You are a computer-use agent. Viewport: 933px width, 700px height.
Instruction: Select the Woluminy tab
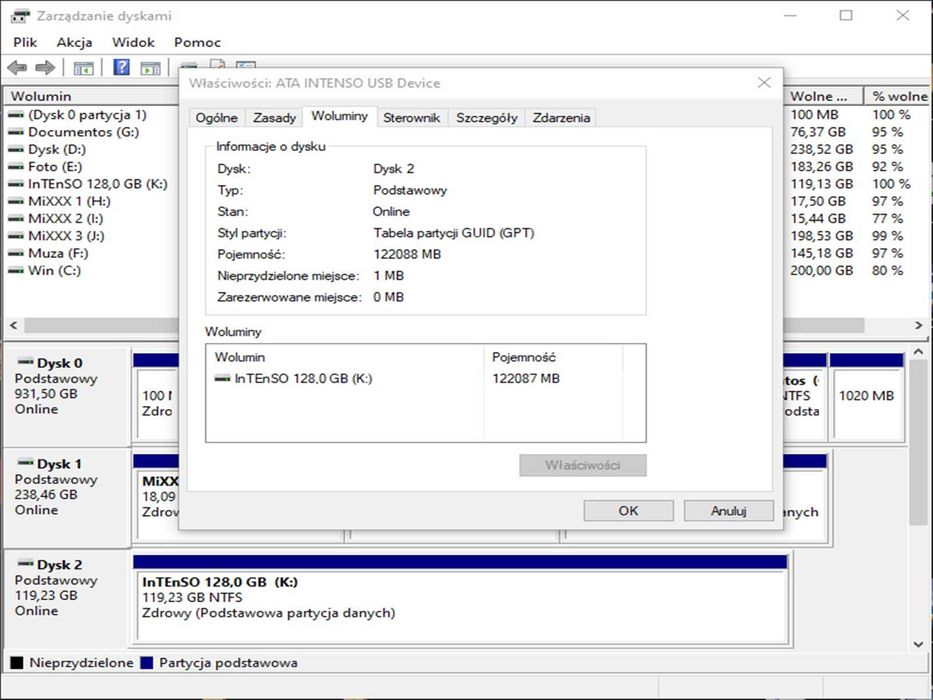pyautogui.click(x=339, y=116)
